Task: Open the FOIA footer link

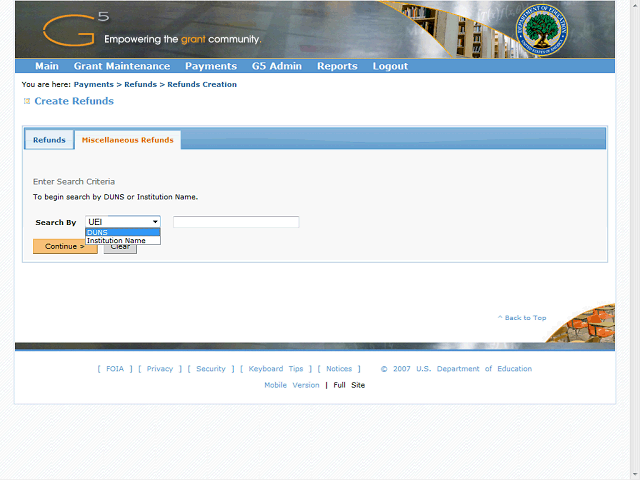Action: [x=115, y=369]
